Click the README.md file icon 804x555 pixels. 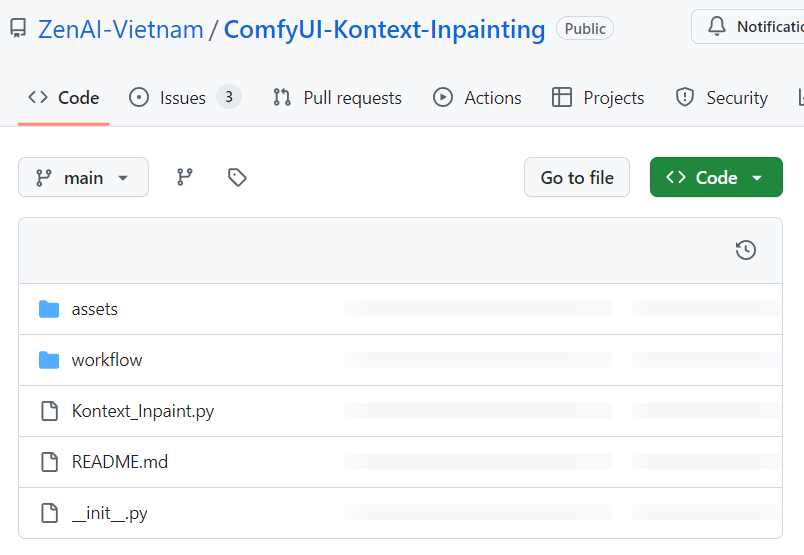tap(49, 462)
